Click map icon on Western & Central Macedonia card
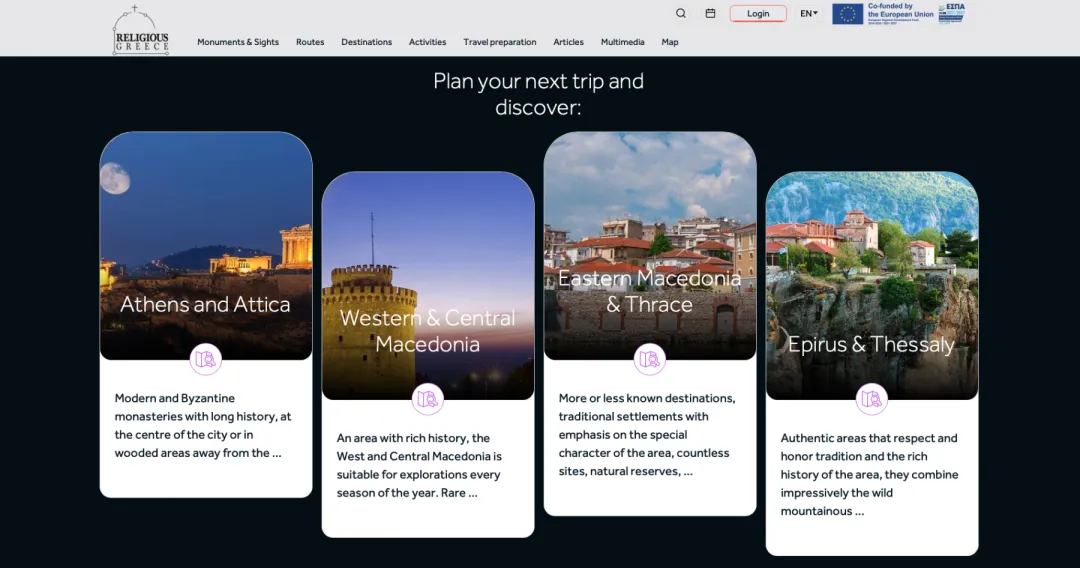Screen dimensions: 1080x568 point(428,399)
